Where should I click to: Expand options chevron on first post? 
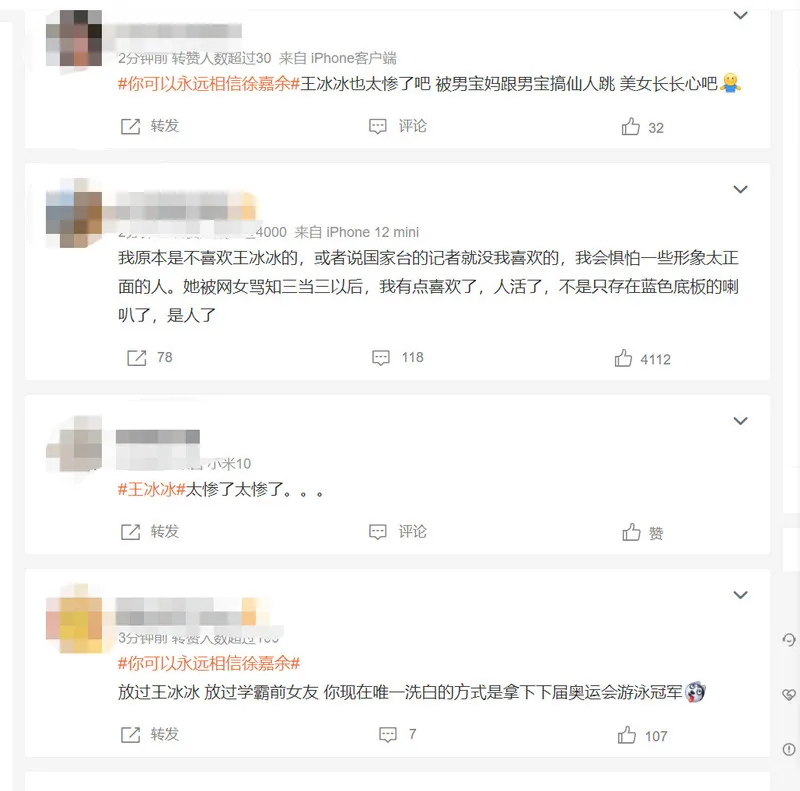(x=740, y=15)
